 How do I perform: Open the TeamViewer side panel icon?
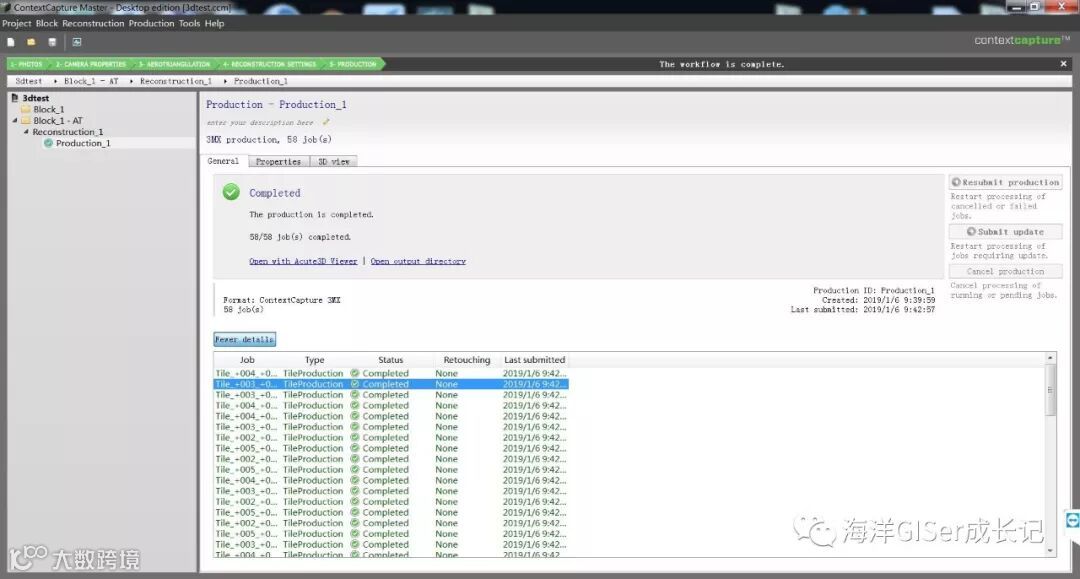tap(1072, 520)
